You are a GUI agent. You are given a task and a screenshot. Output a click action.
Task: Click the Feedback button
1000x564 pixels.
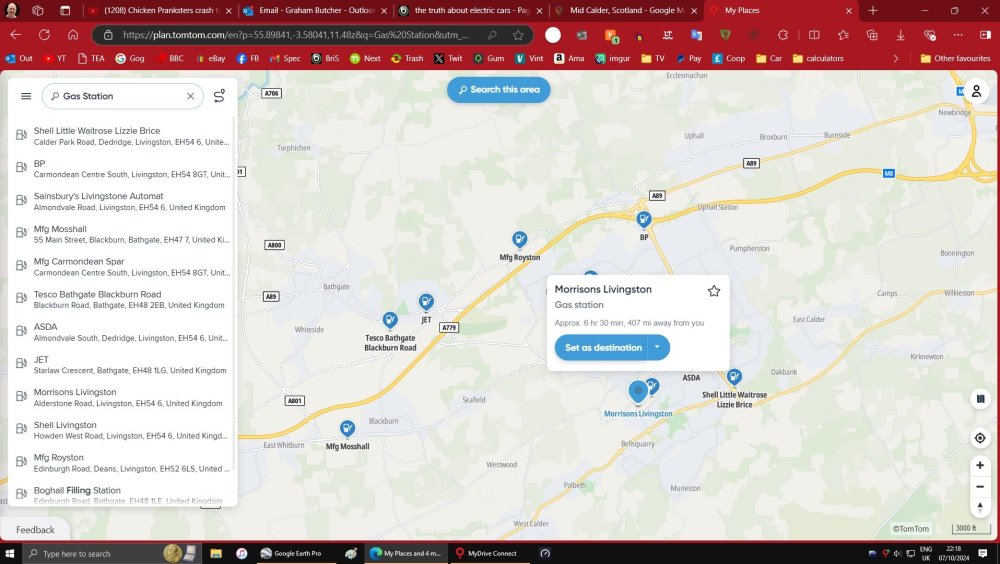[x=35, y=530]
